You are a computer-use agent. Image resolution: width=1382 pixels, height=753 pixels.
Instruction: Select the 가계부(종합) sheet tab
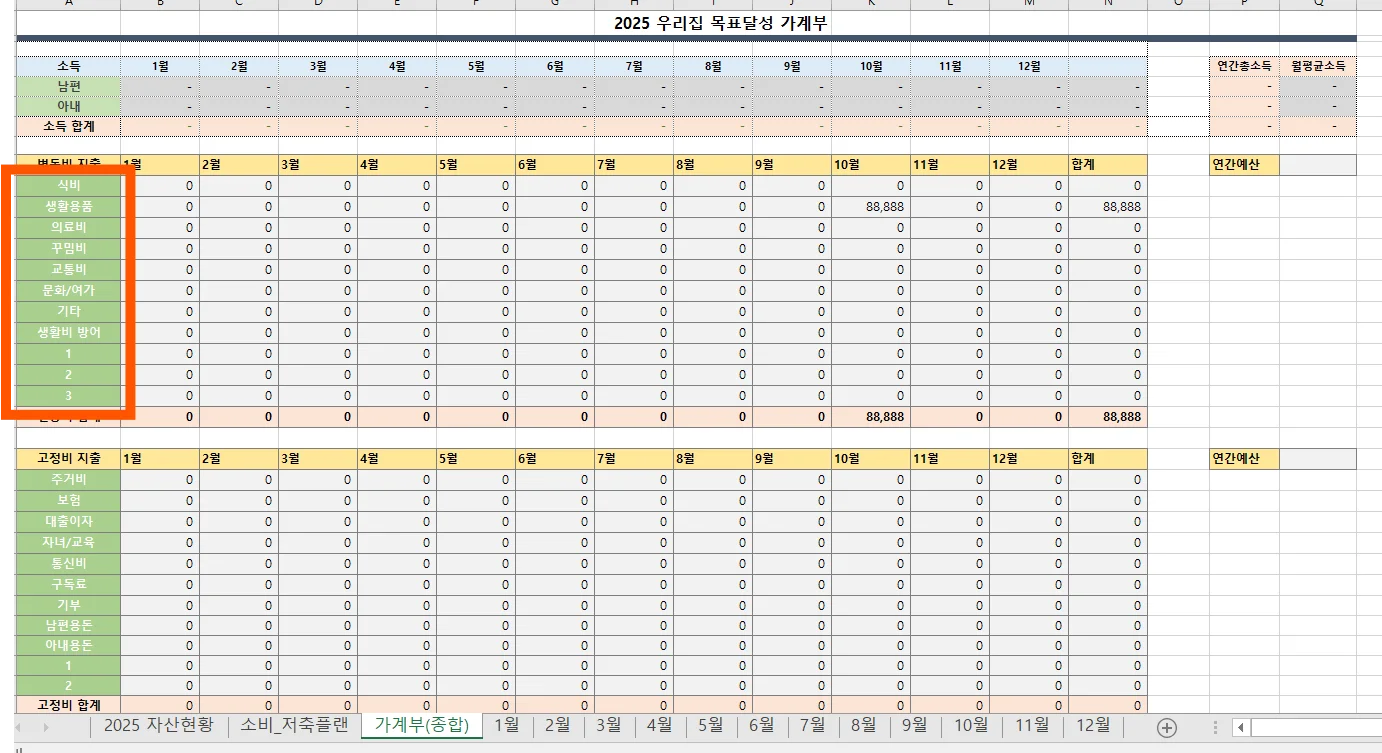[x=421, y=726]
